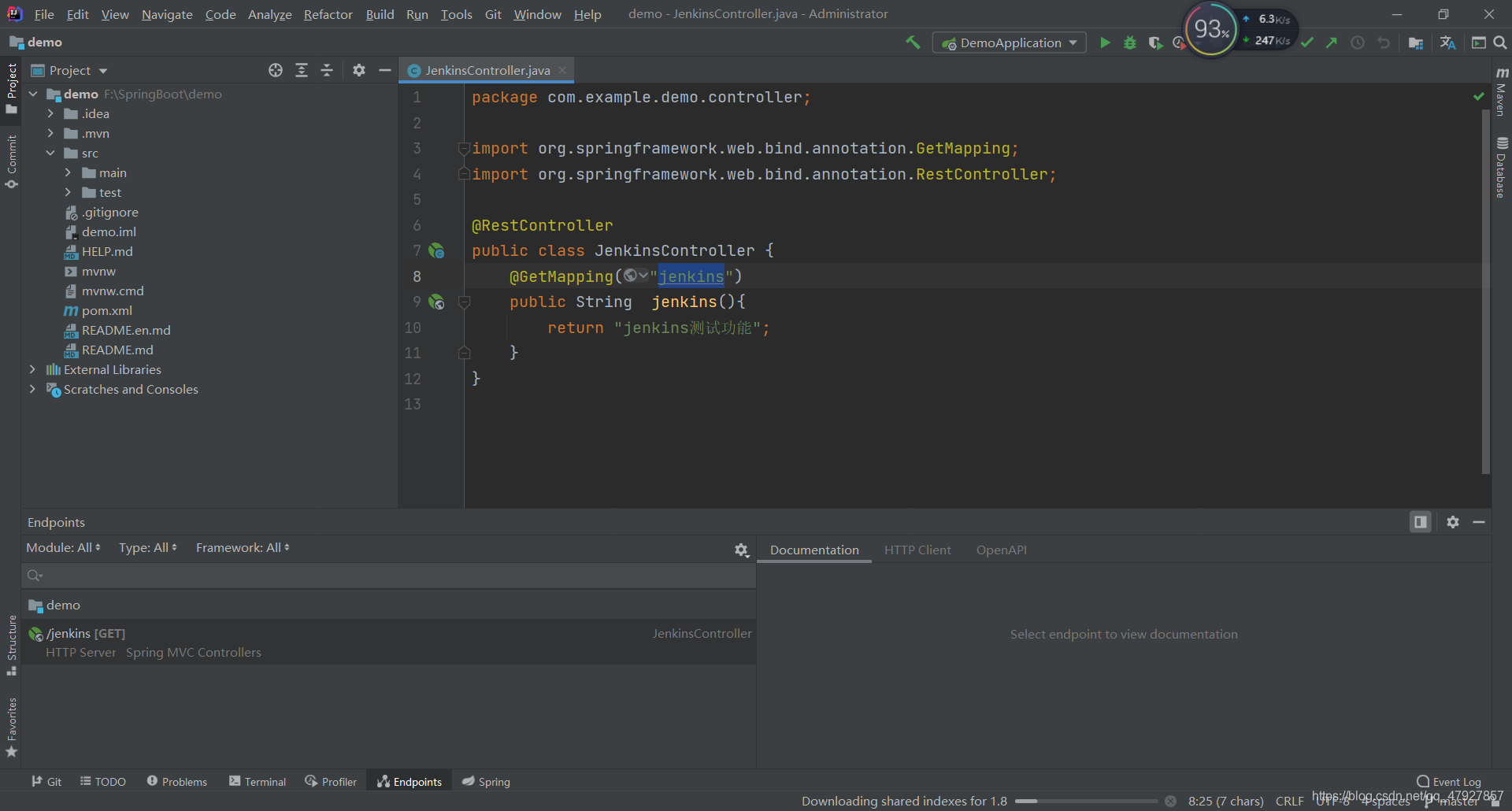Open the Translate plugin icon
Screen dimensions: 1512x811
[x=1447, y=43]
